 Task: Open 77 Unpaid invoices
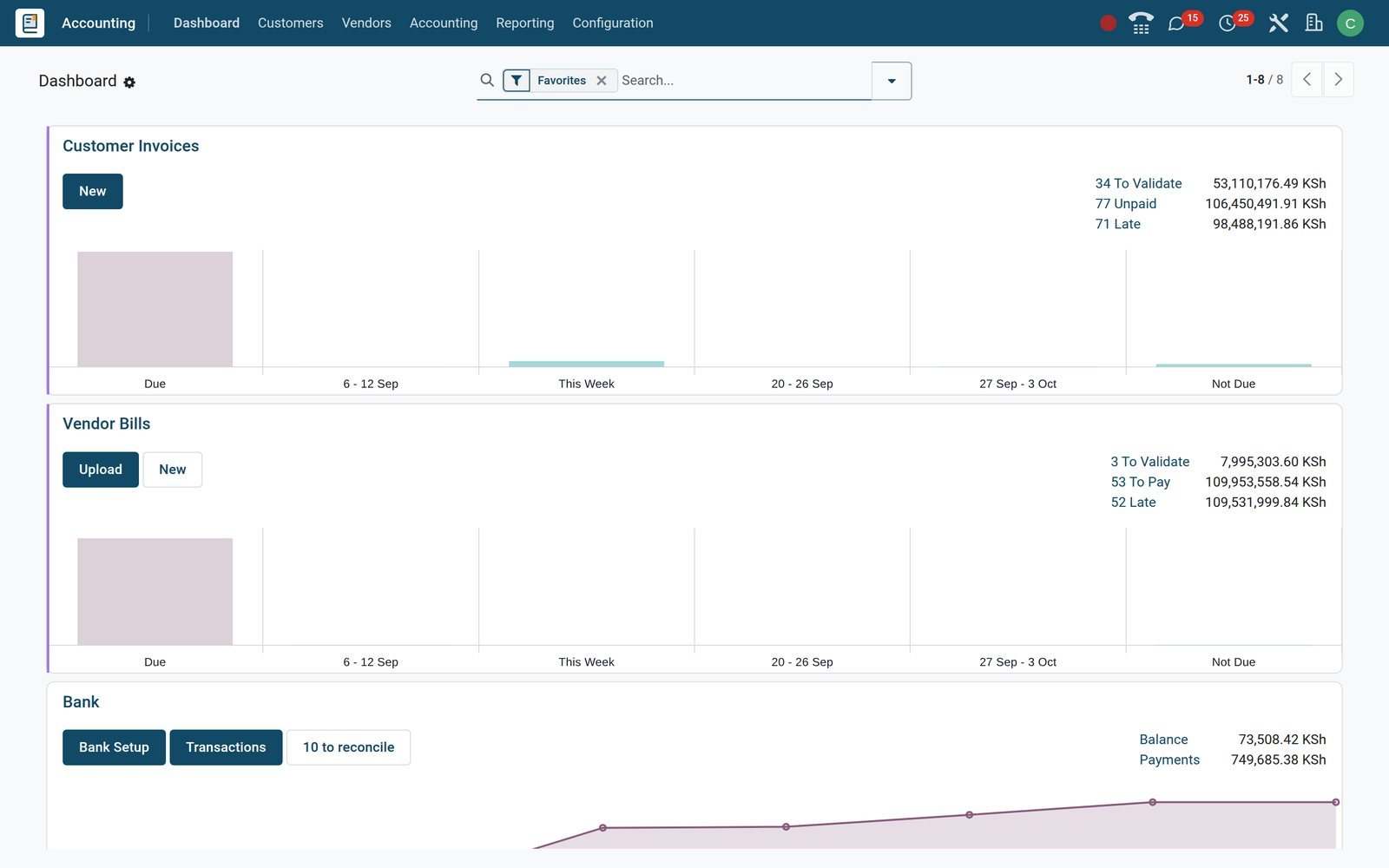pos(1126,204)
